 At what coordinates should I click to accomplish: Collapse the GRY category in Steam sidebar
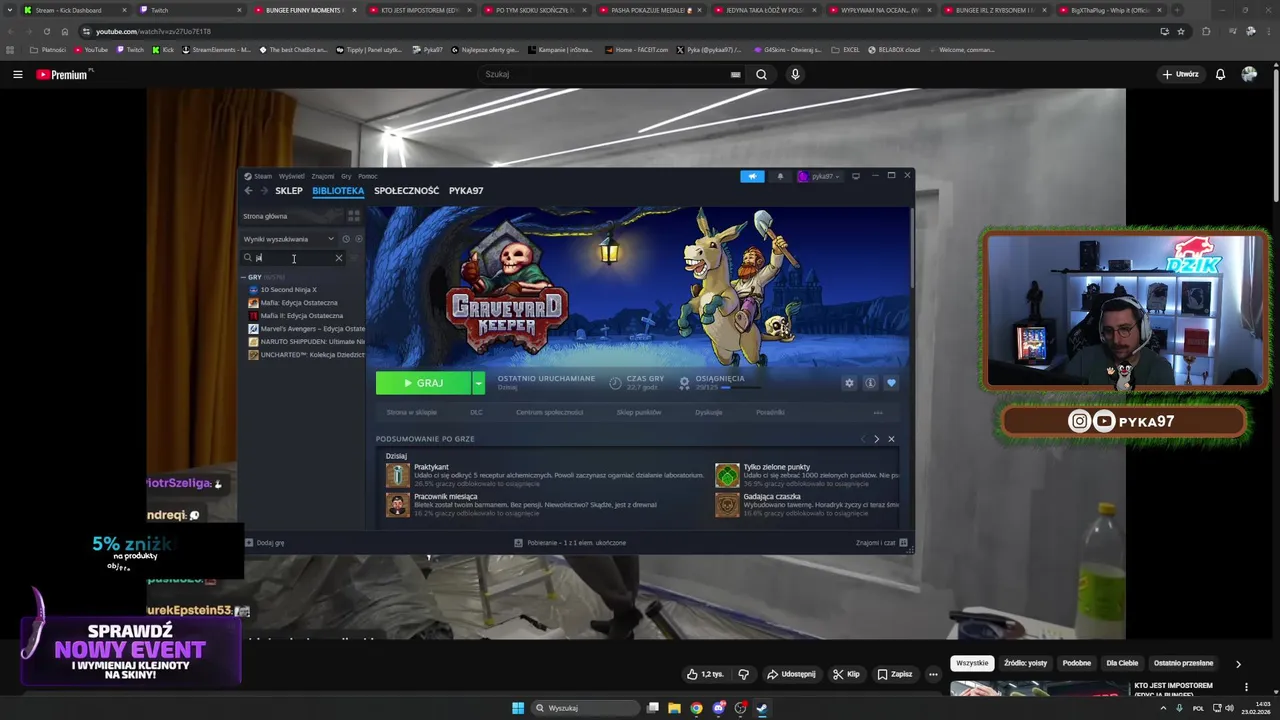(x=244, y=277)
